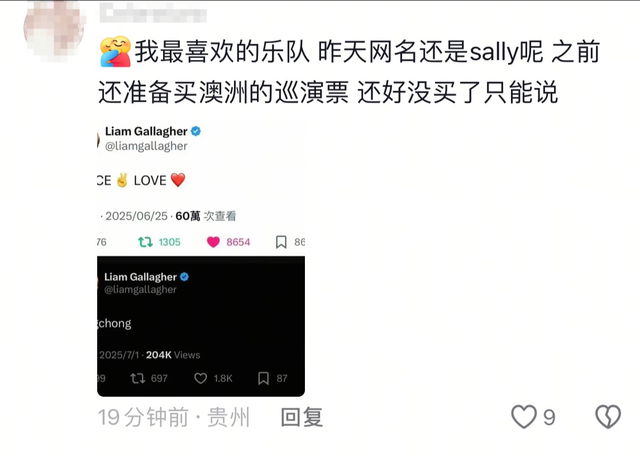
Task: Open the commenter's blurred avatar
Action: (x=54, y=29)
